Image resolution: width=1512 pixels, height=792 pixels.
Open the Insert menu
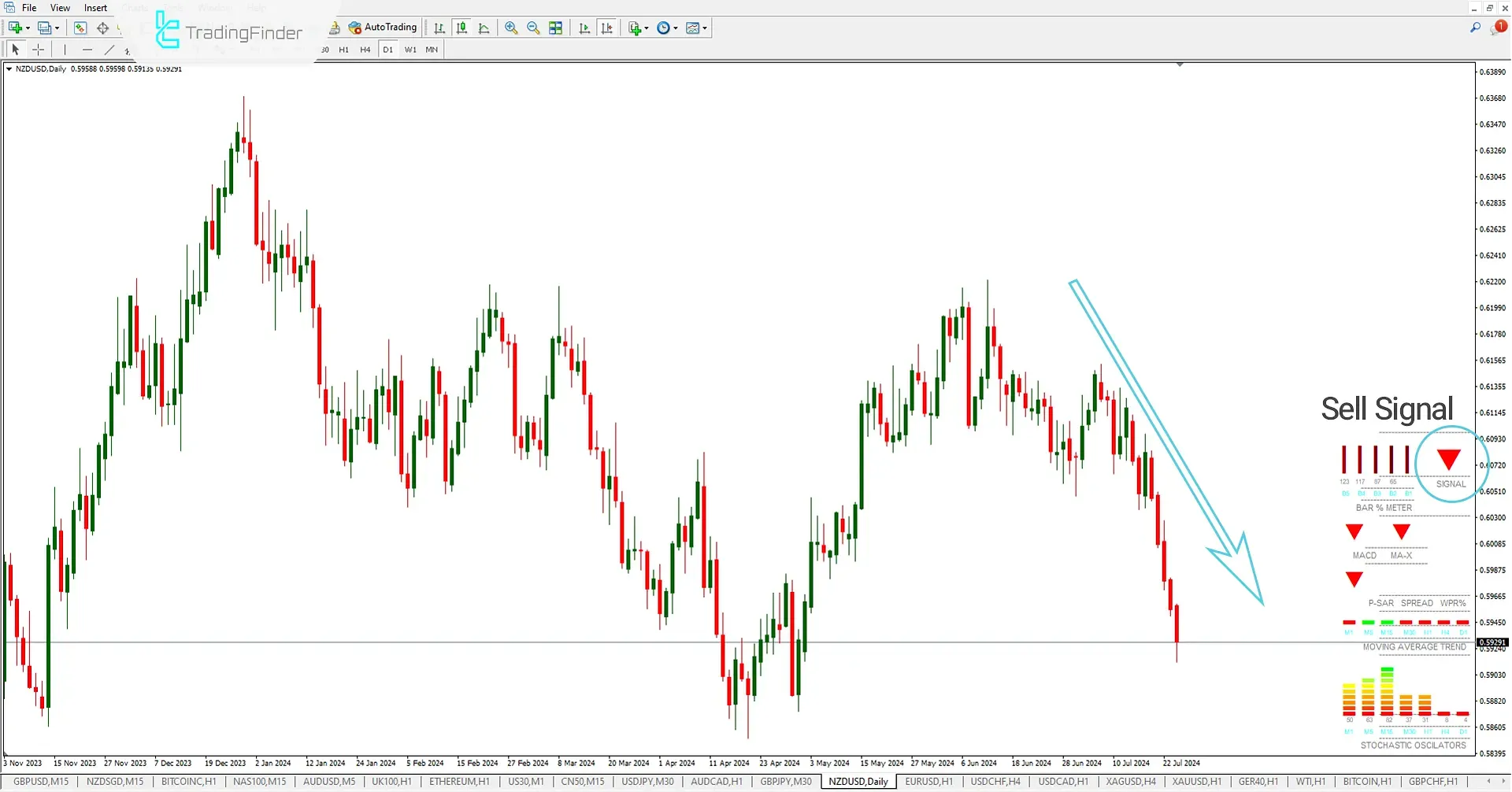(x=95, y=7)
